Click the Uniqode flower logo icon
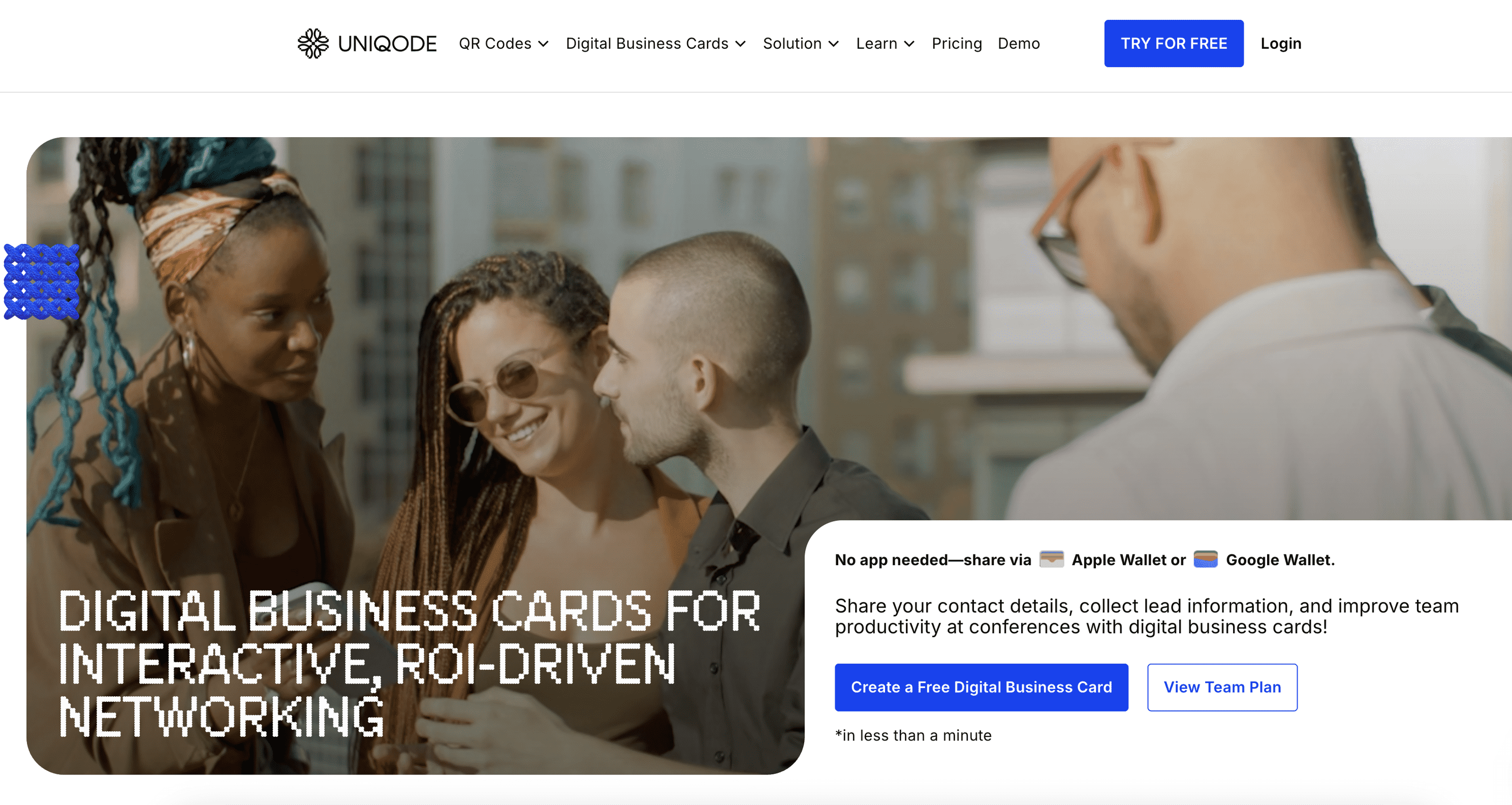Screen dimensions: 1512x805 pos(313,43)
